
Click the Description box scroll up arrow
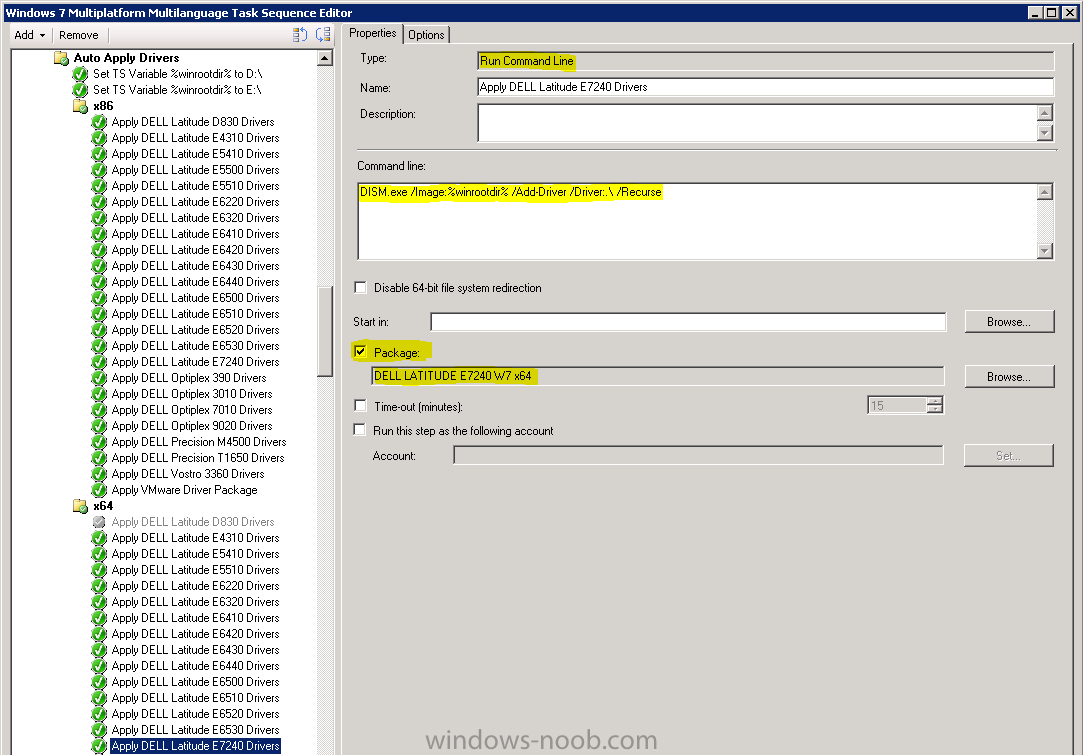1045,113
